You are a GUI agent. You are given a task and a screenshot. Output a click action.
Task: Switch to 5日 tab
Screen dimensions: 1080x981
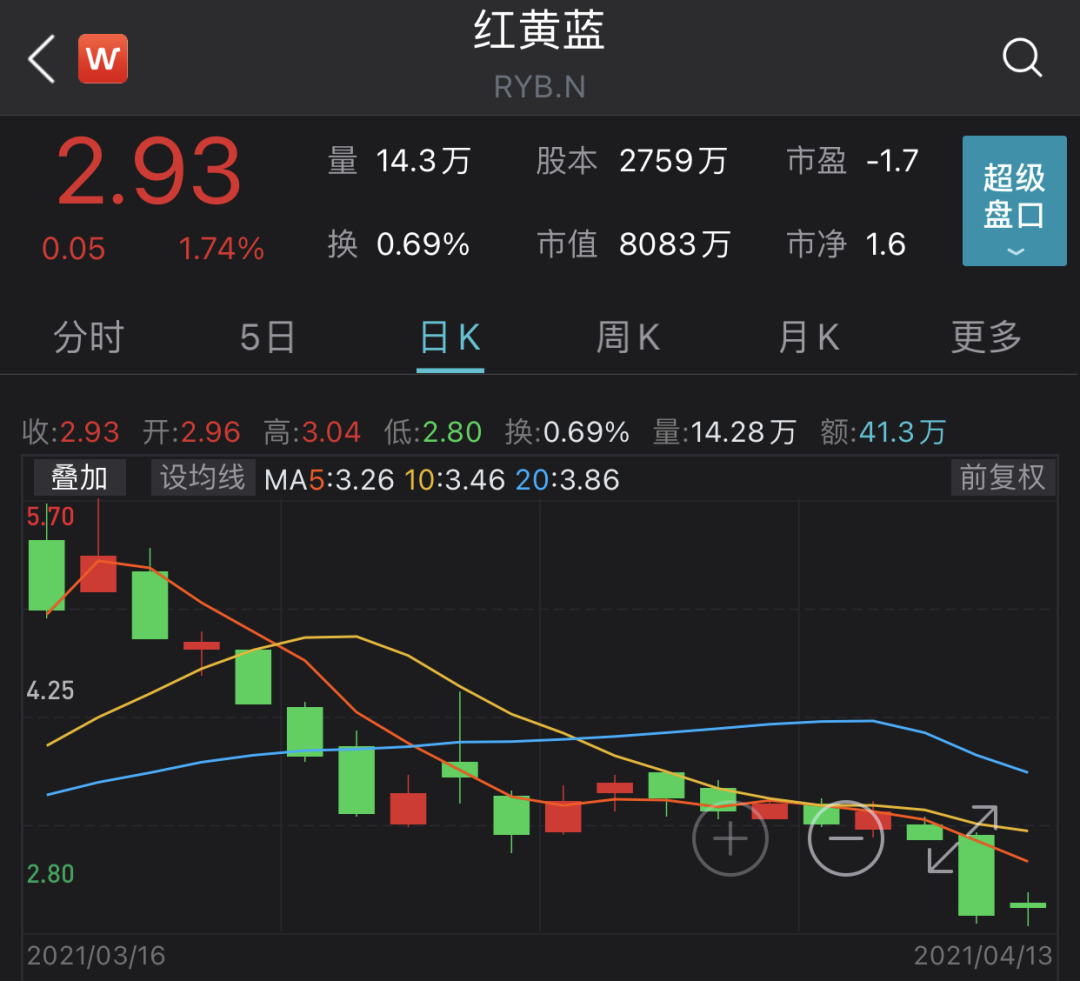(x=267, y=338)
